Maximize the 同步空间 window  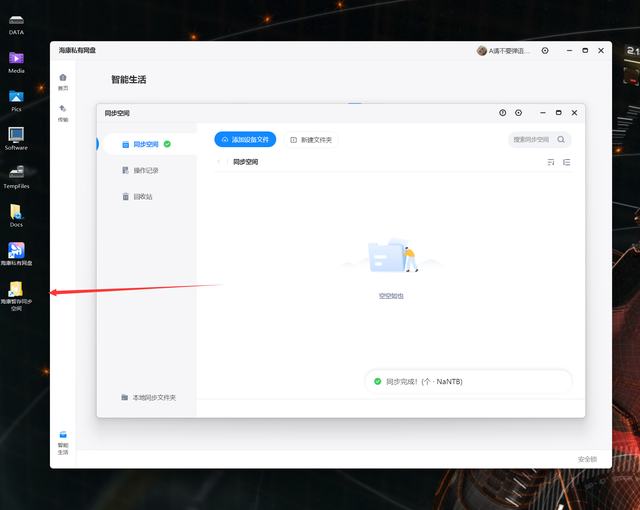[x=559, y=113]
